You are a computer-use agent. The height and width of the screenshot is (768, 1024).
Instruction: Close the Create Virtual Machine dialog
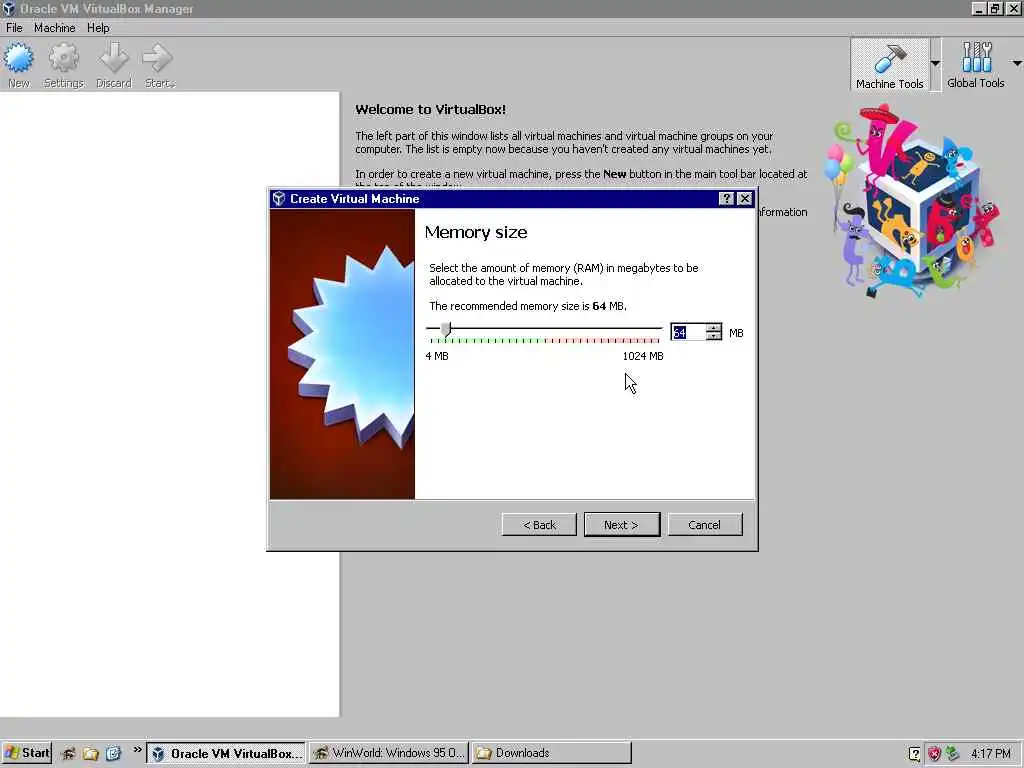tap(744, 199)
